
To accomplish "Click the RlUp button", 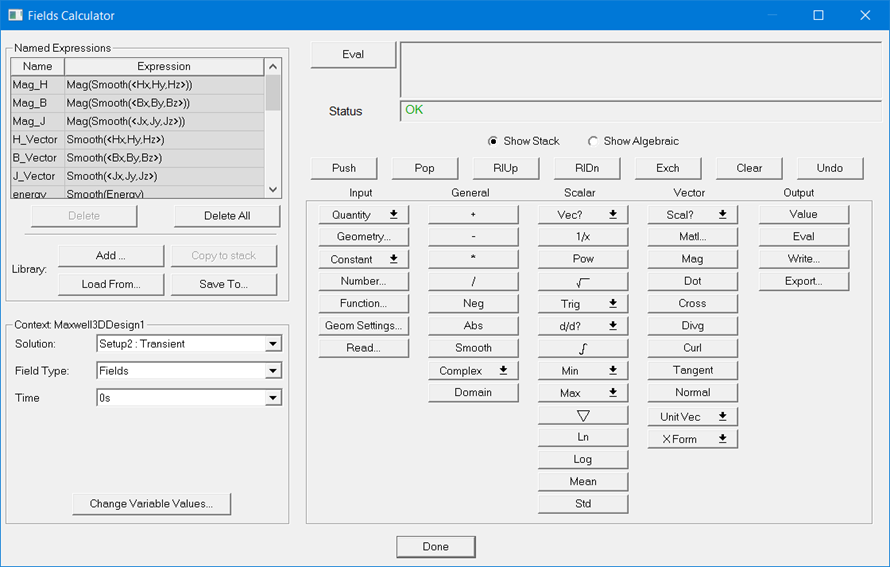I will point(506,168).
